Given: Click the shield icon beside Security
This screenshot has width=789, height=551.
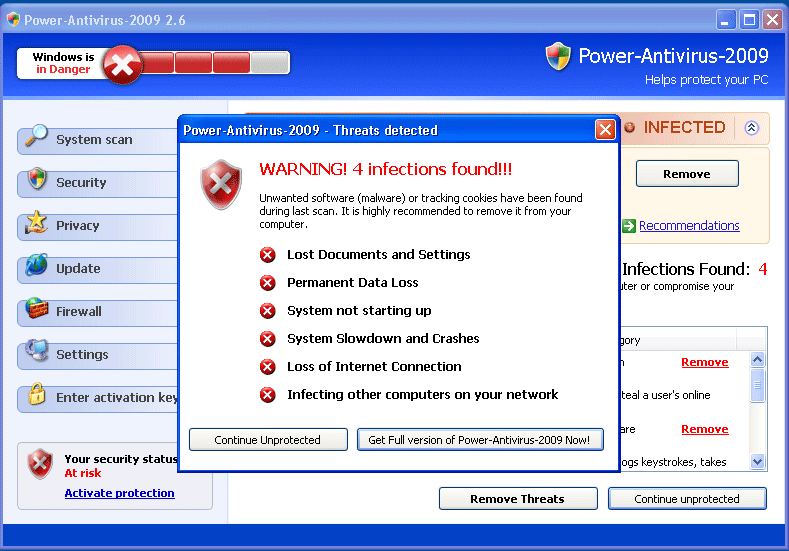Looking at the screenshot, I should point(37,180).
